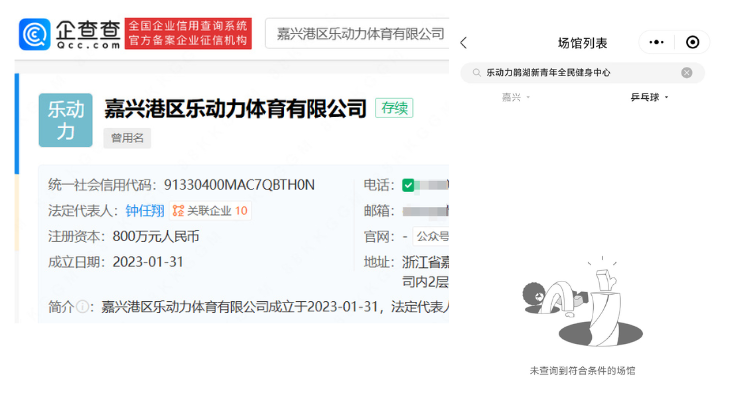Click the green verified phone checkmark
738x397 pixels.
[408, 185]
